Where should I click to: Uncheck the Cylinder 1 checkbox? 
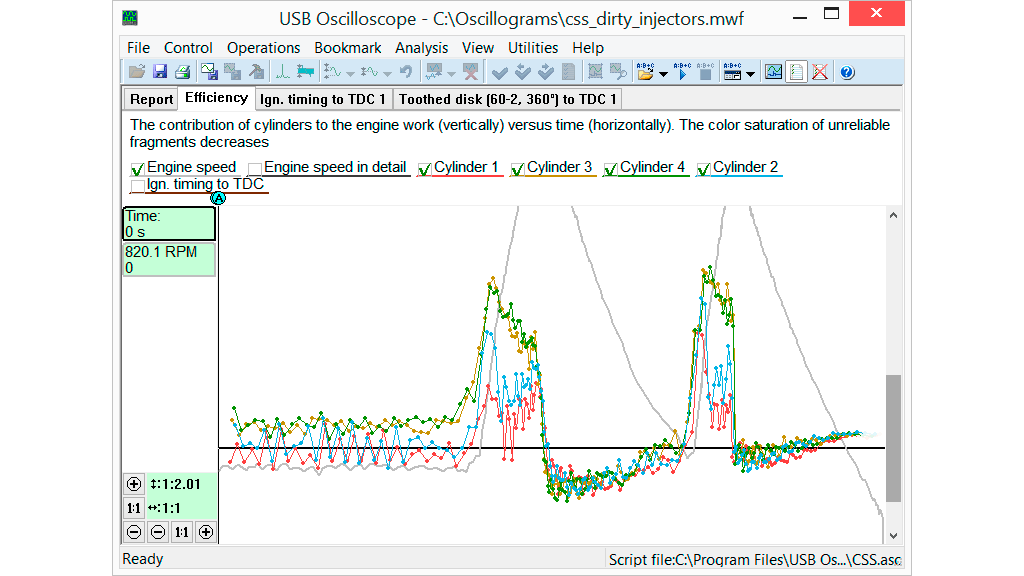point(425,169)
